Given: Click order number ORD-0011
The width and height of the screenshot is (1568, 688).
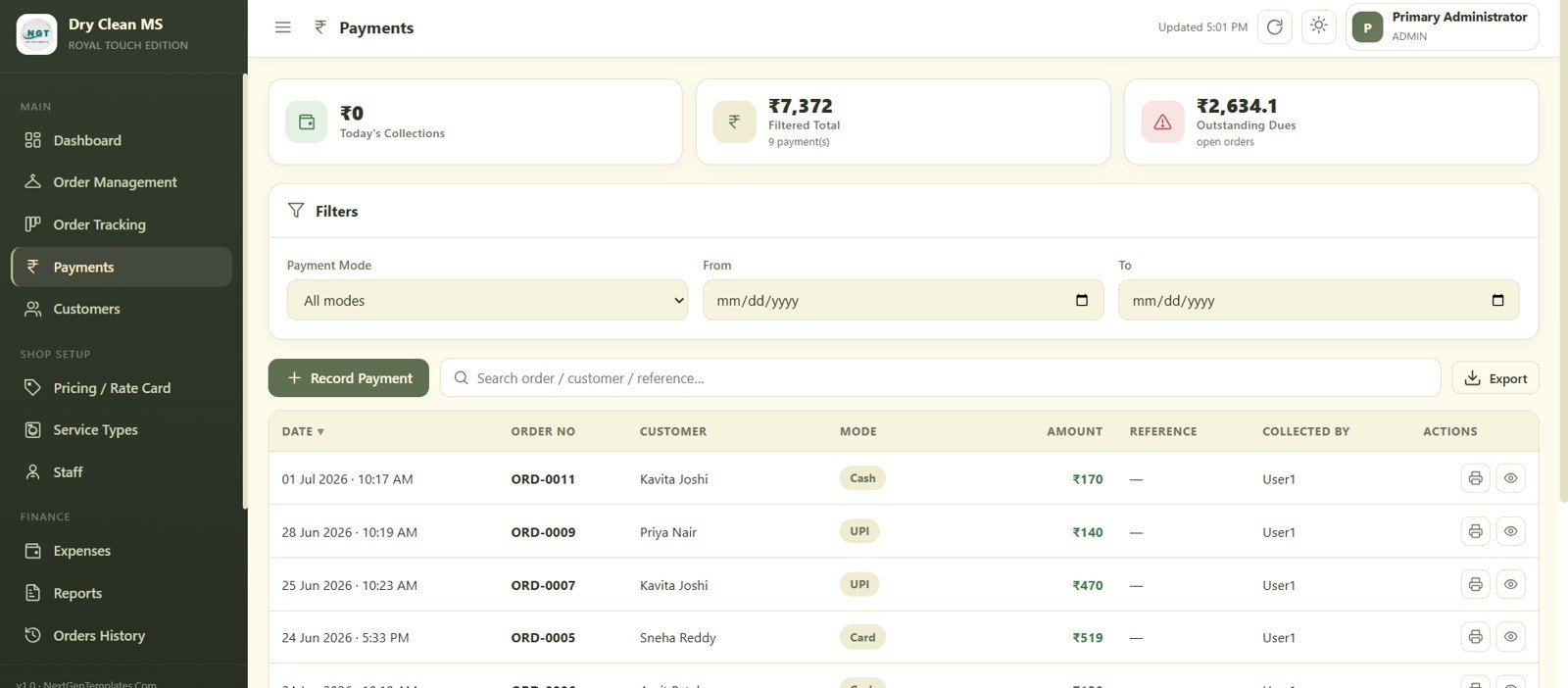Looking at the screenshot, I should (543, 479).
